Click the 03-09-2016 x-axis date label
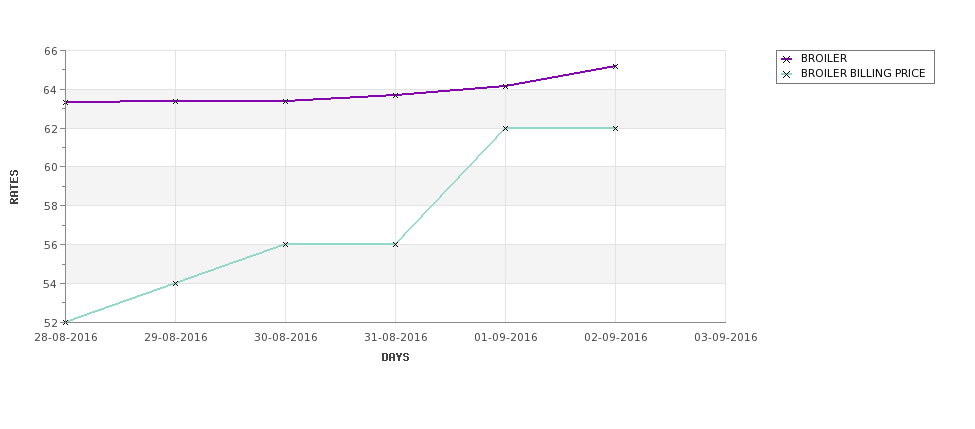Viewport: 975px width, 429px height. (725, 338)
